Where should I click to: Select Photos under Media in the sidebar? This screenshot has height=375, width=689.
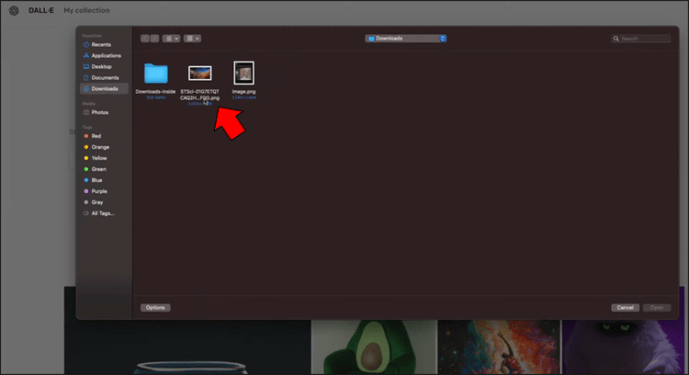(x=99, y=112)
